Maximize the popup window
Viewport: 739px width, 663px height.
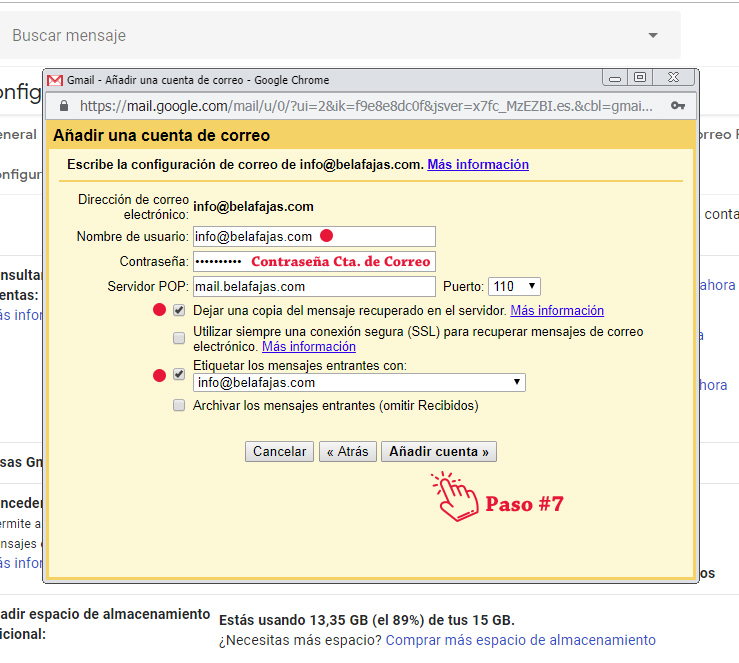pyautogui.click(x=640, y=78)
